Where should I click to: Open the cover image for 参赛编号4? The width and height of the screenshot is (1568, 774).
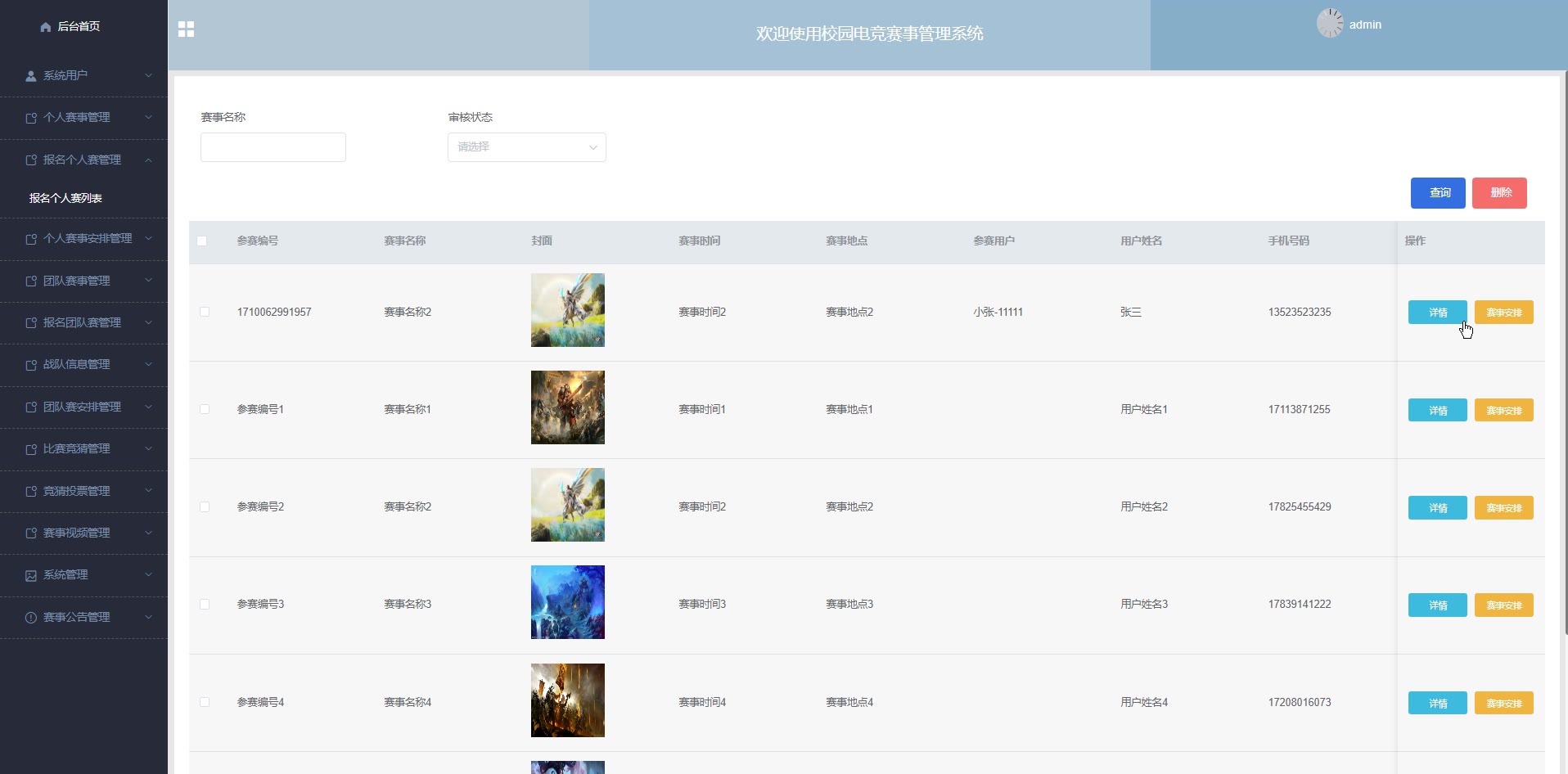pos(568,700)
